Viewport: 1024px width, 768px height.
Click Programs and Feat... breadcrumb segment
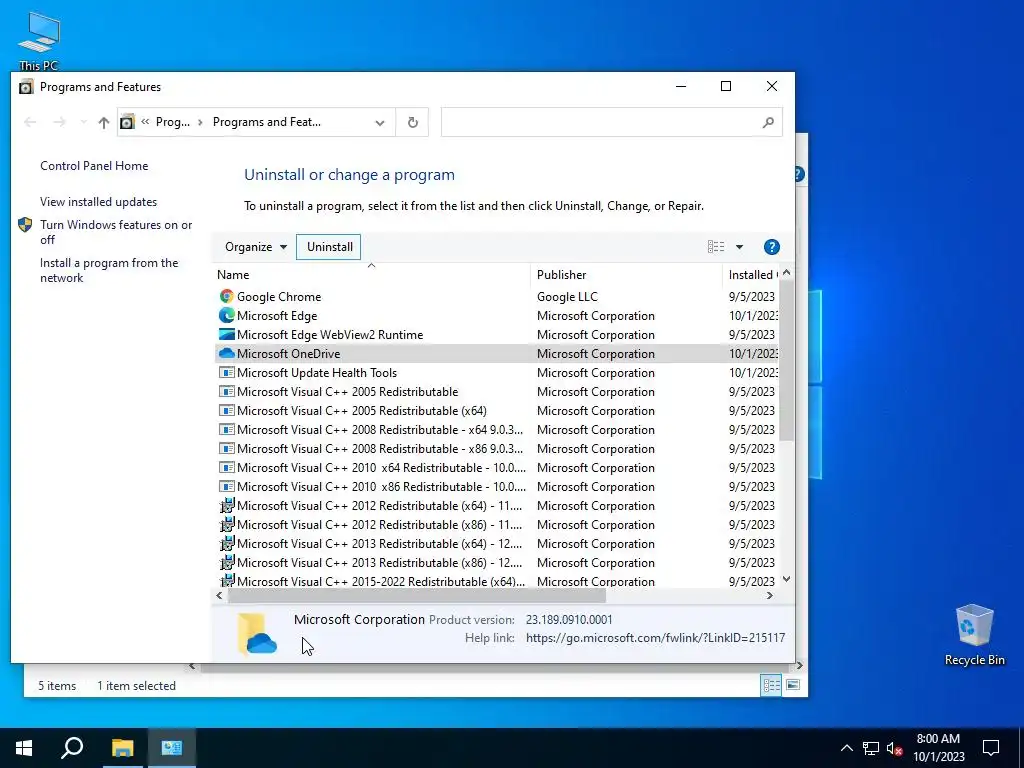266,122
